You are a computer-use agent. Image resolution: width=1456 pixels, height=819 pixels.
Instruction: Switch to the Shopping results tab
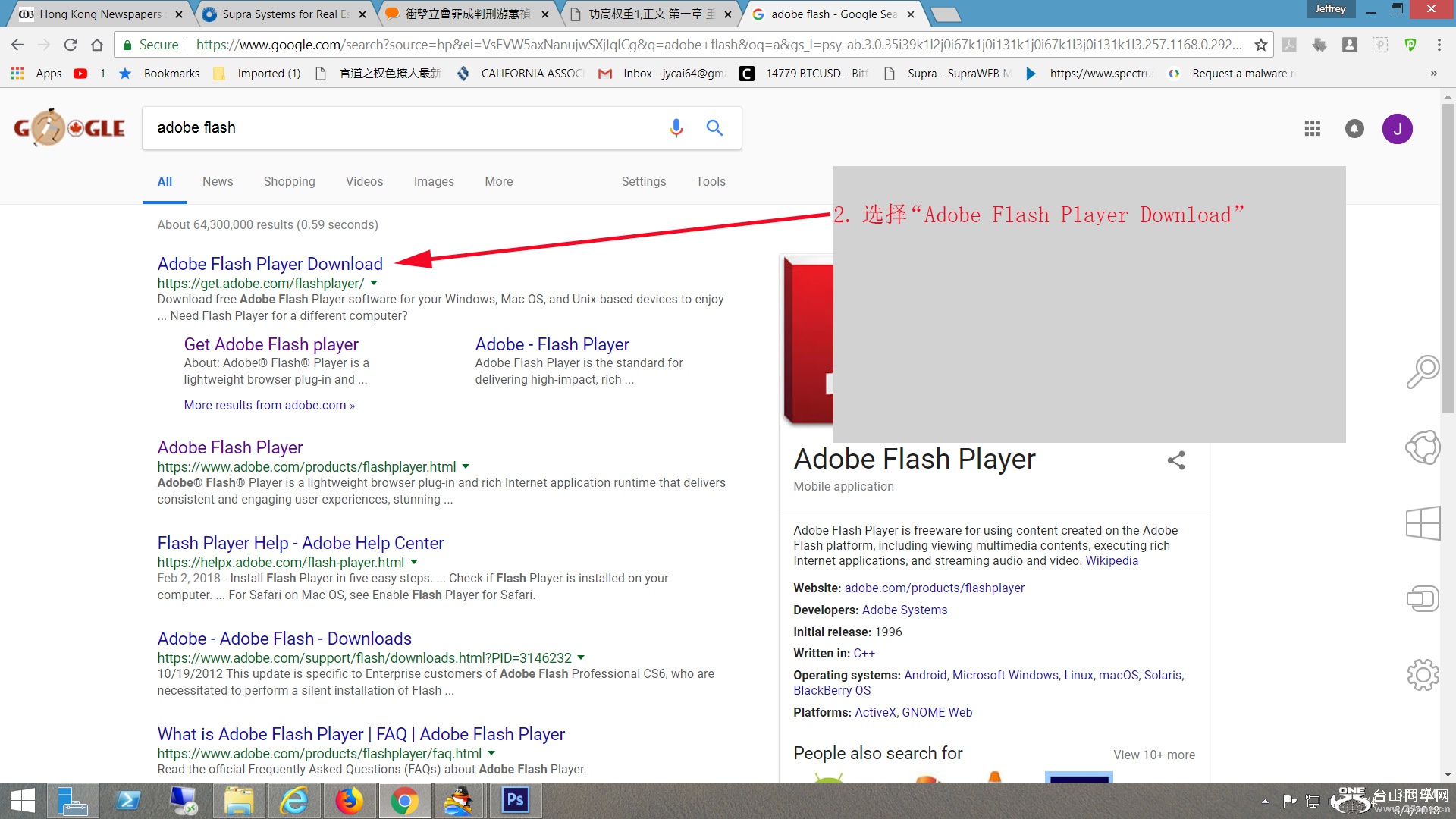pyautogui.click(x=289, y=181)
